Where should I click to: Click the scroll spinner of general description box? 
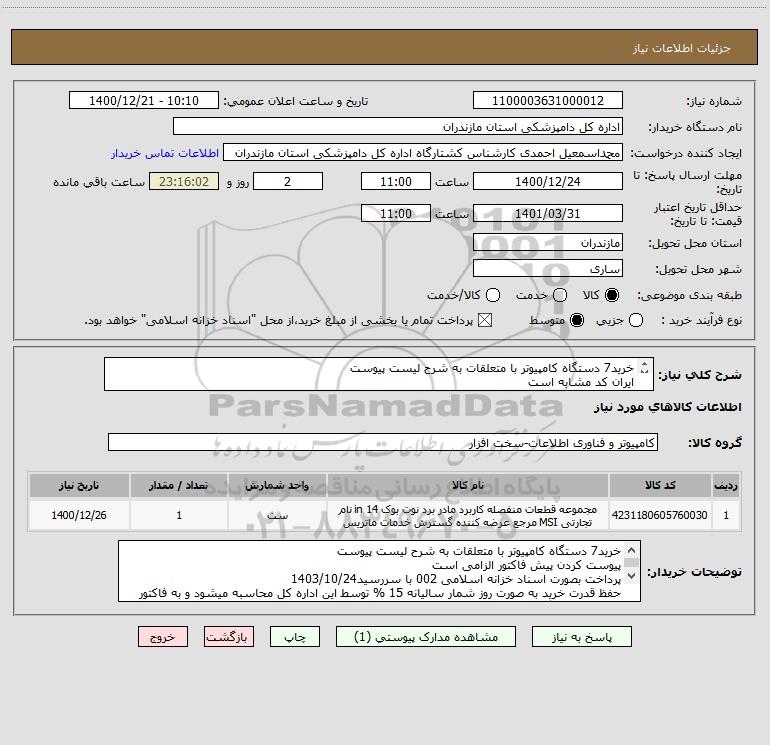(644, 367)
